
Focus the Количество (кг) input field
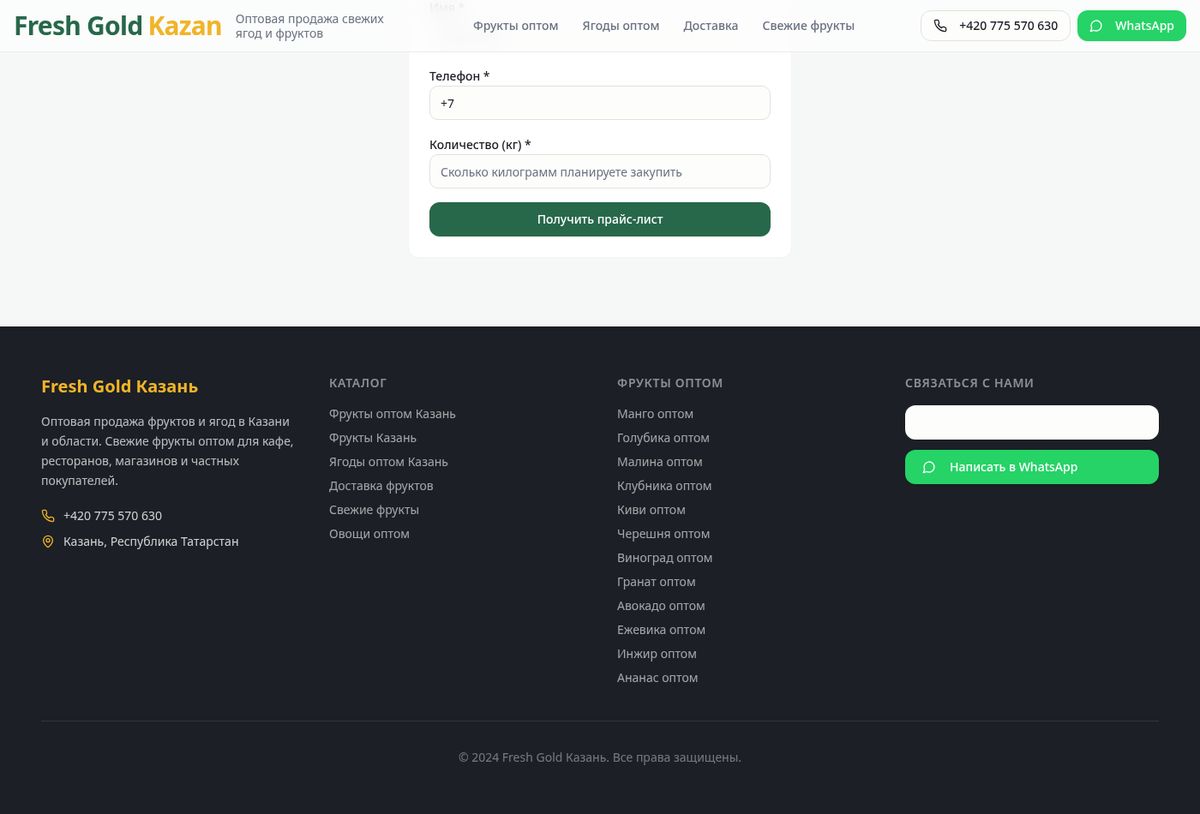[x=600, y=172]
